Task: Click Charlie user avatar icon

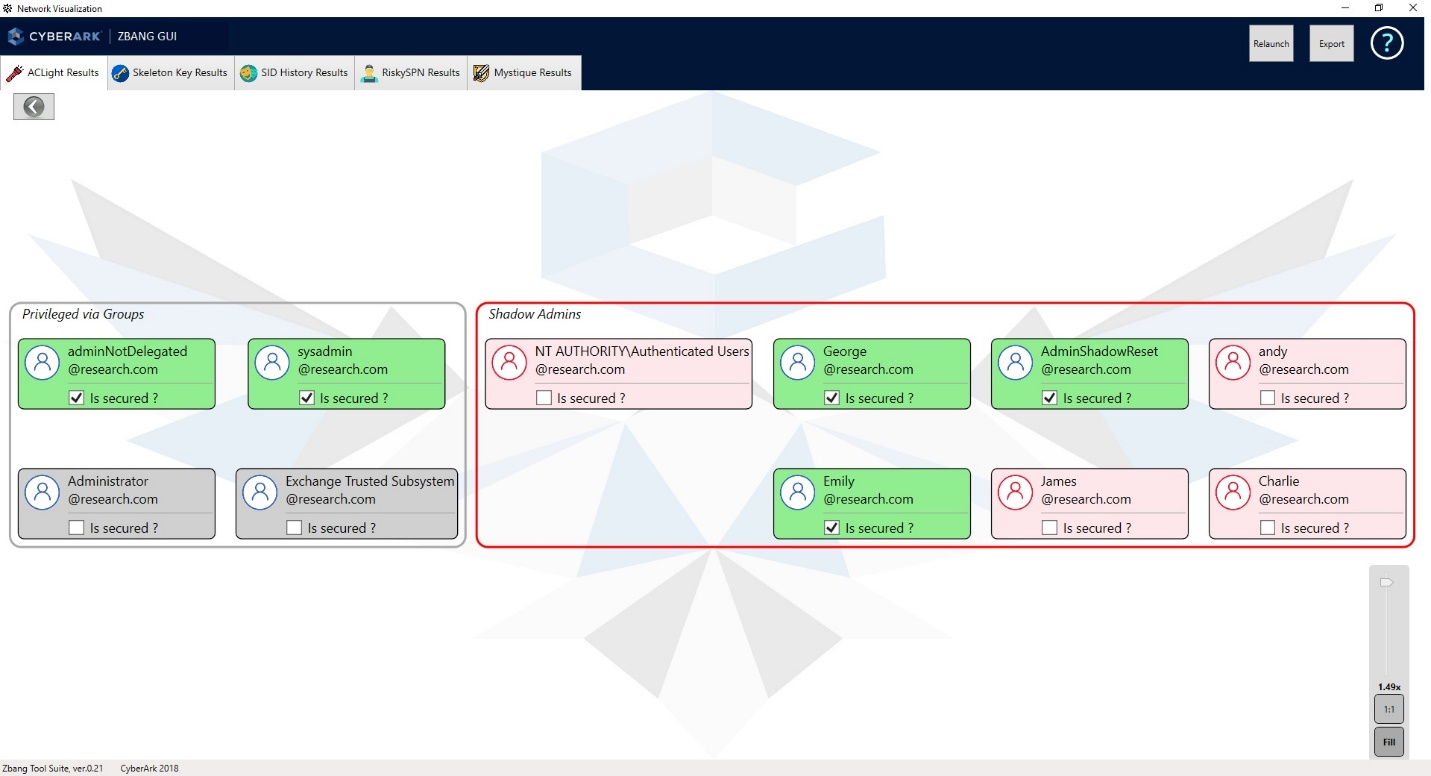Action: (x=1233, y=492)
